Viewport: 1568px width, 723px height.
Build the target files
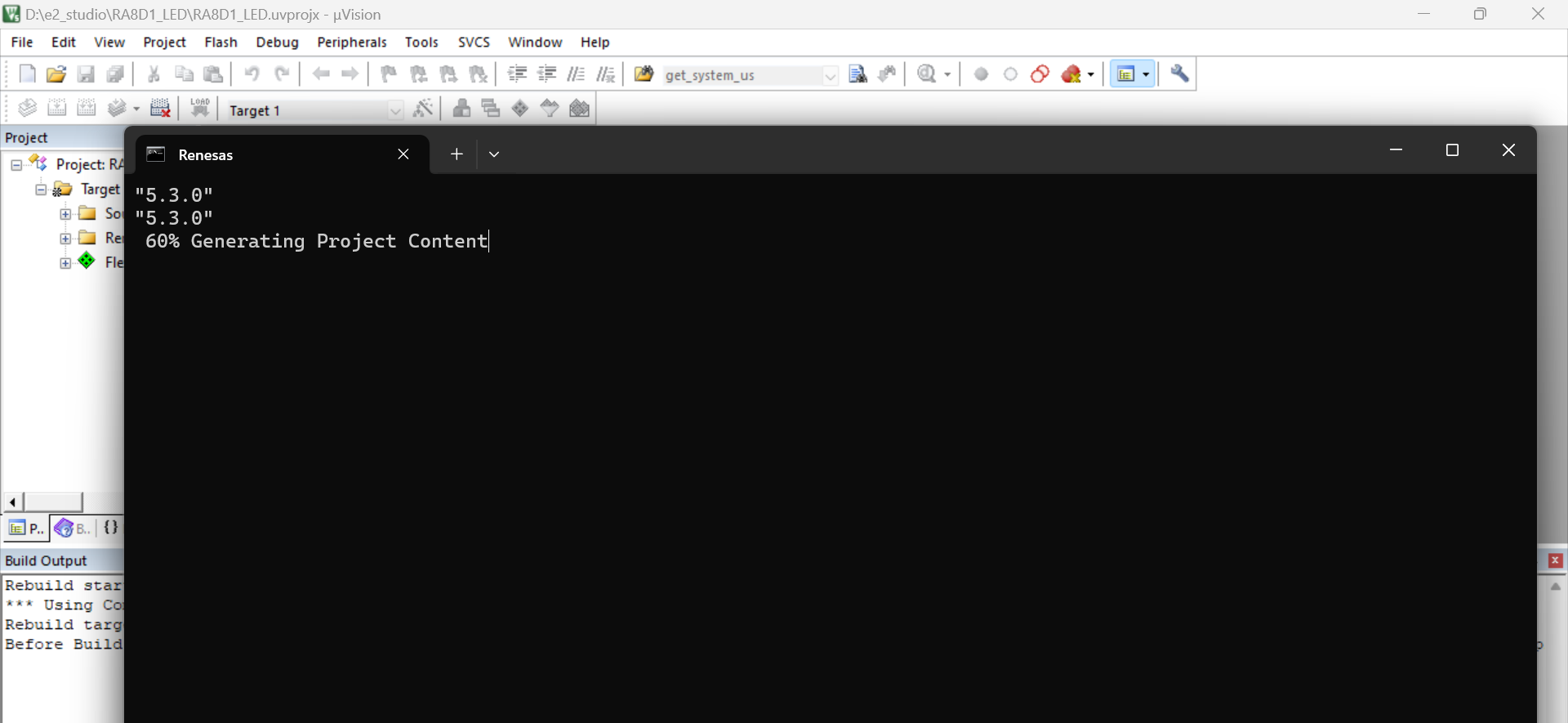pyautogui.click(x=56, y=109)
